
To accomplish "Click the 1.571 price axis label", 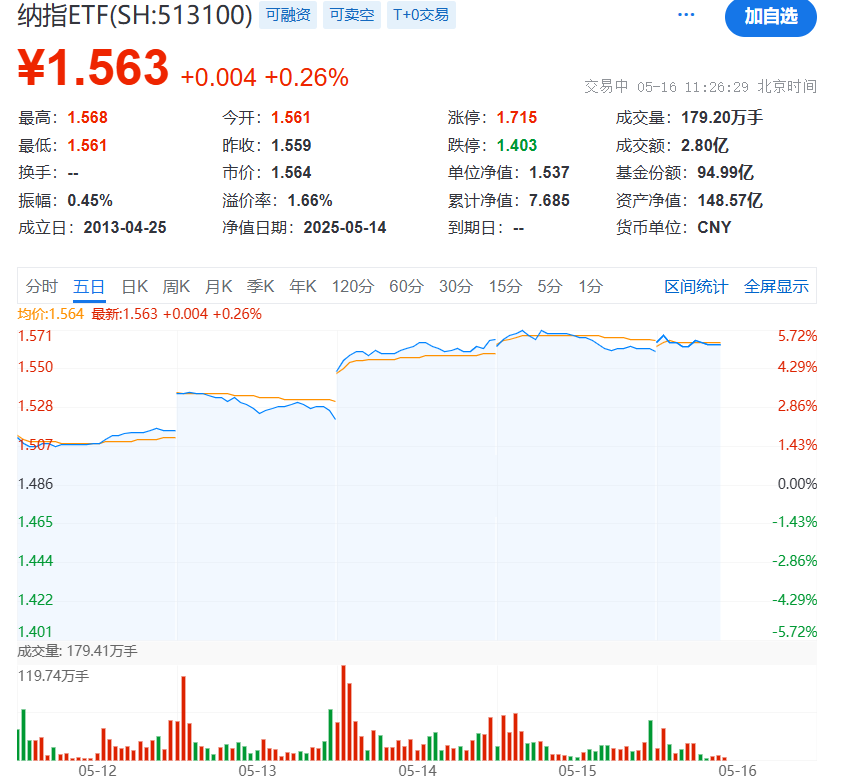I will tap(35, 336).
